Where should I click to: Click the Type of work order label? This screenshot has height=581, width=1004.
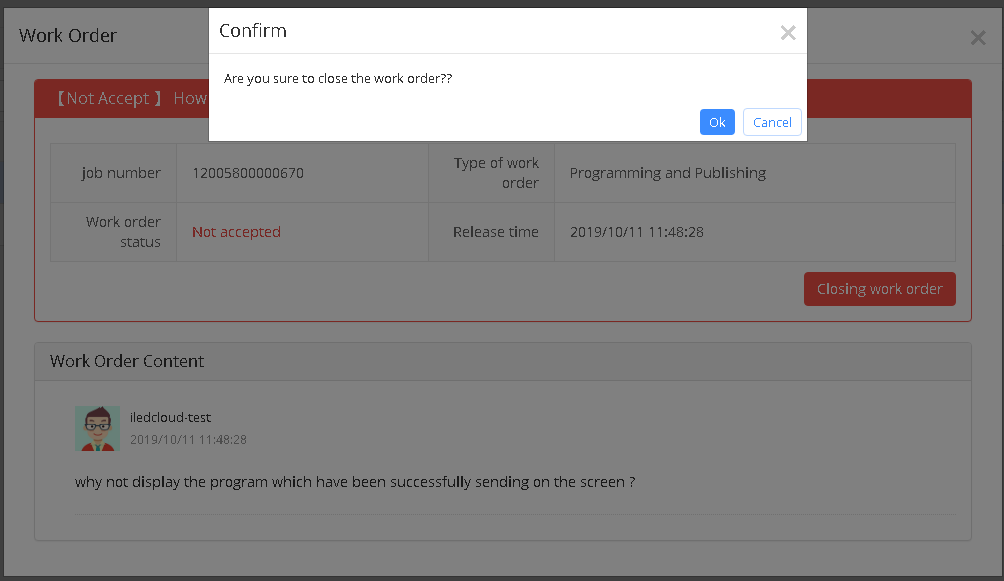tap(496, 173)
